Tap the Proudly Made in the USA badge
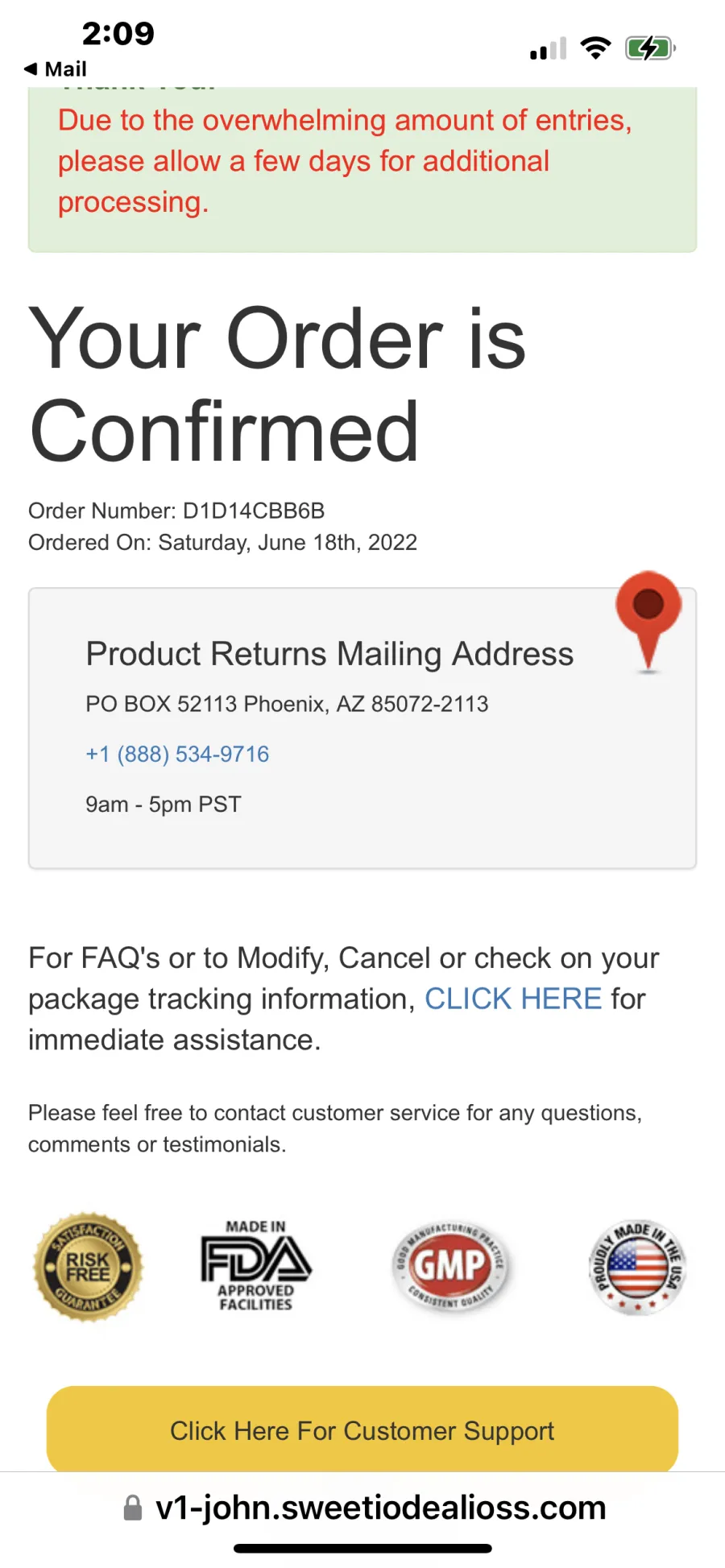Screen dimensions: 725x1568 click(637, 1267)
